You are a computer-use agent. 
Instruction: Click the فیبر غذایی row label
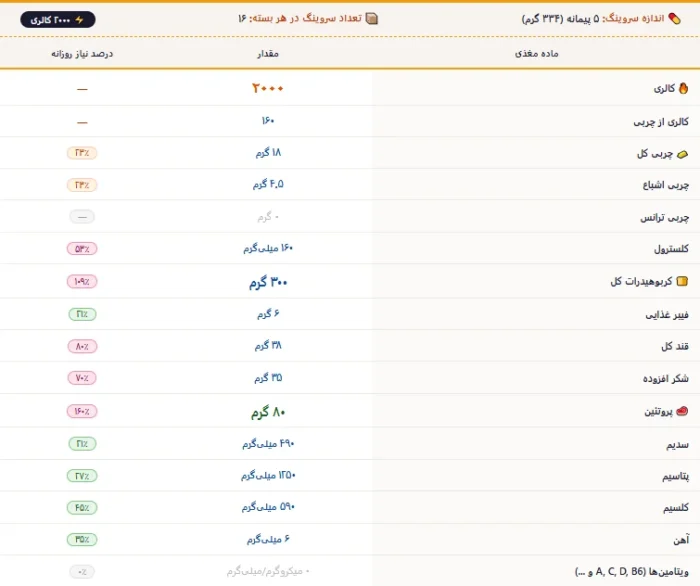667,315
